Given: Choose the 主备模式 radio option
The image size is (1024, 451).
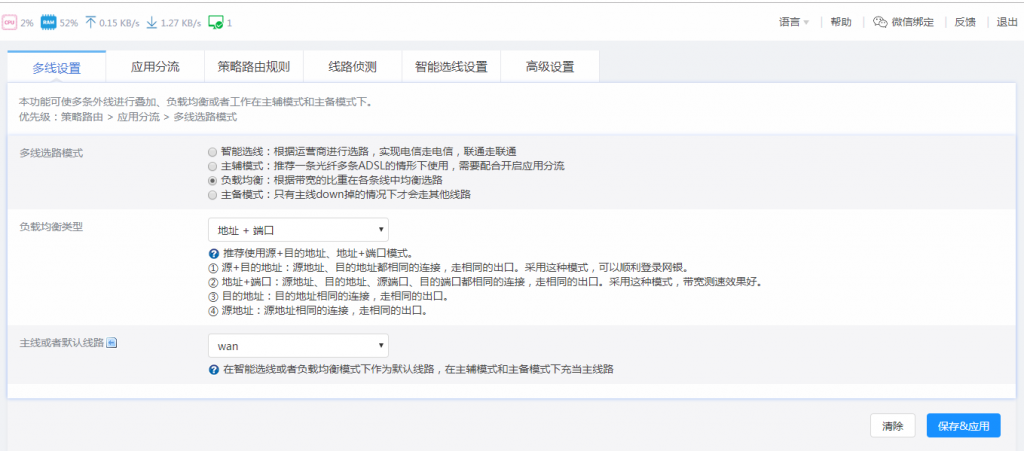Looking at the screenshot, I should pyautogui.click(x=211, y=195).
